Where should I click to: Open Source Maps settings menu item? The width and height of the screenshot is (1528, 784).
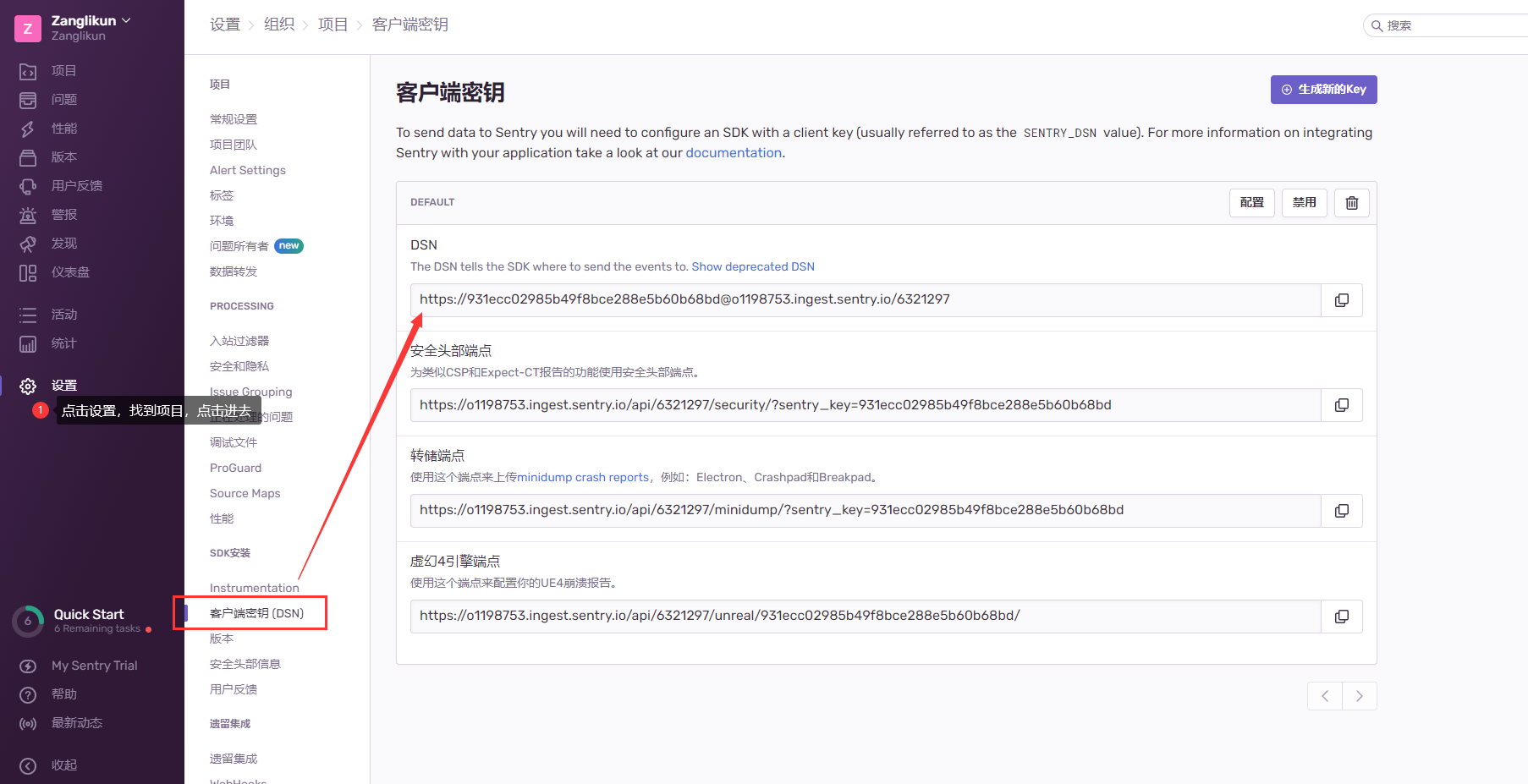point(245,493)
